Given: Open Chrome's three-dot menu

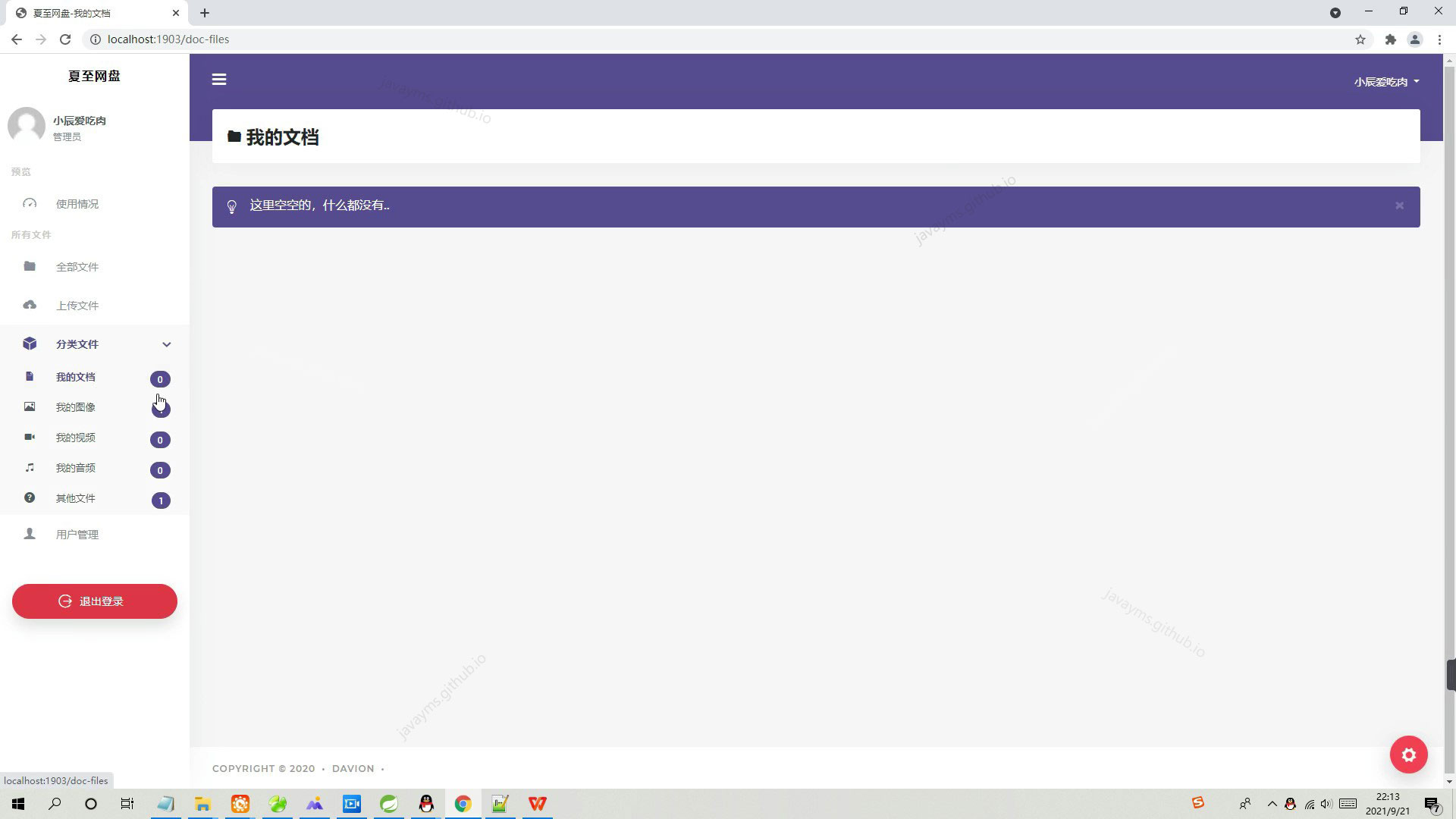Looking at the screenshot, I should point(1439,39).
